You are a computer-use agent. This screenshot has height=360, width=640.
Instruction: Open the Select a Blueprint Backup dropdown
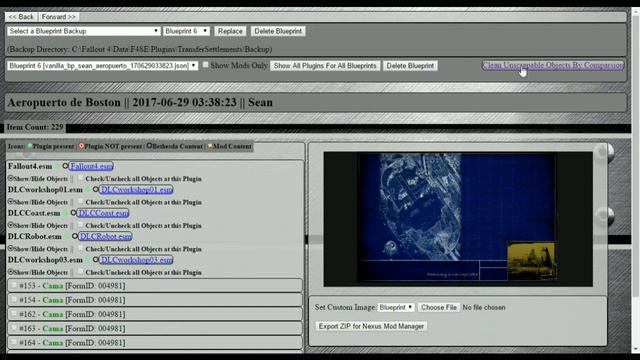[x=83, y=31]
